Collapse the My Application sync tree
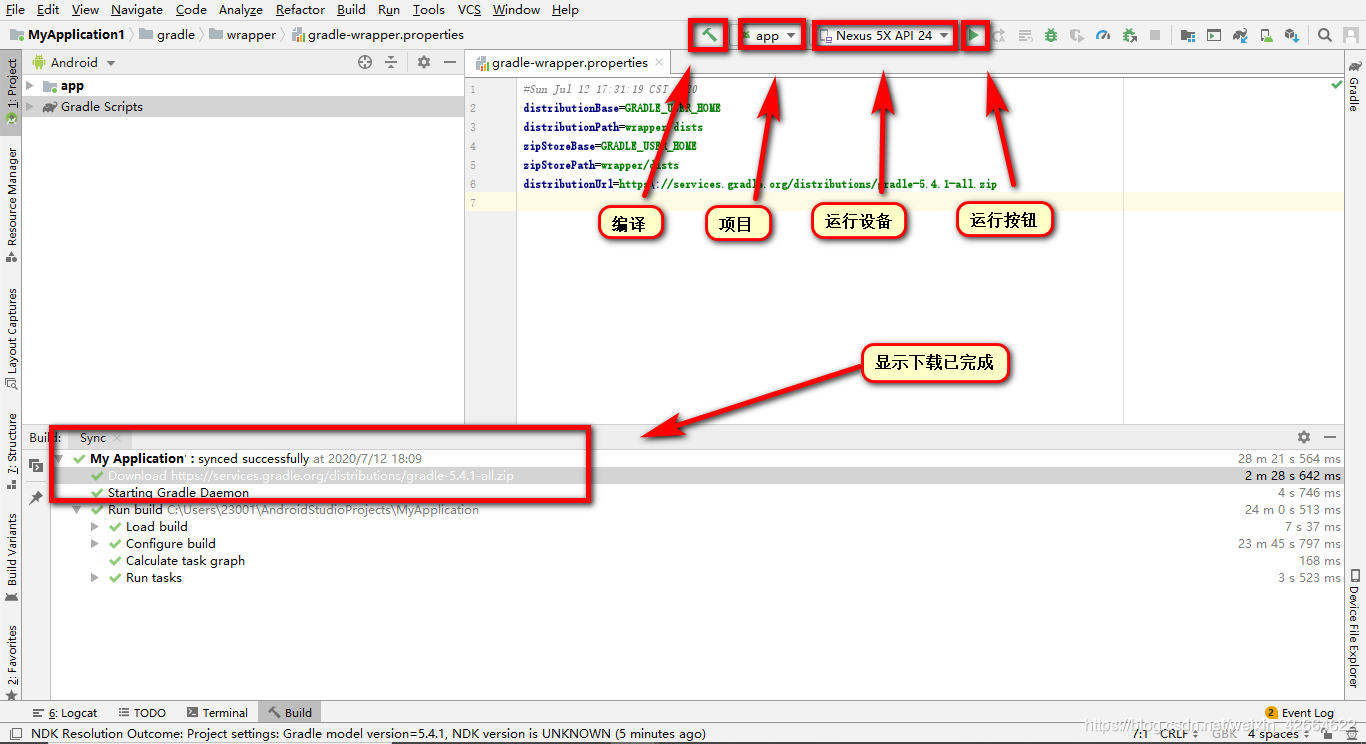The height and width of the screenshot is (744, 1366). point(56,457)
